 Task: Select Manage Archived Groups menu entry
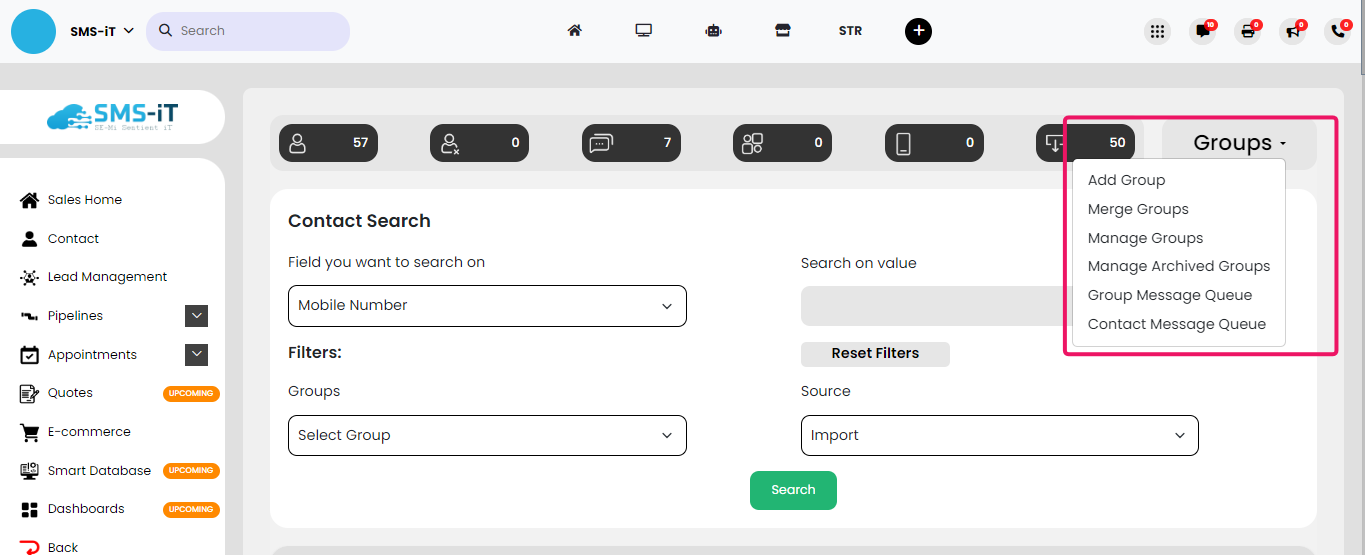(x=1179, y=266)
